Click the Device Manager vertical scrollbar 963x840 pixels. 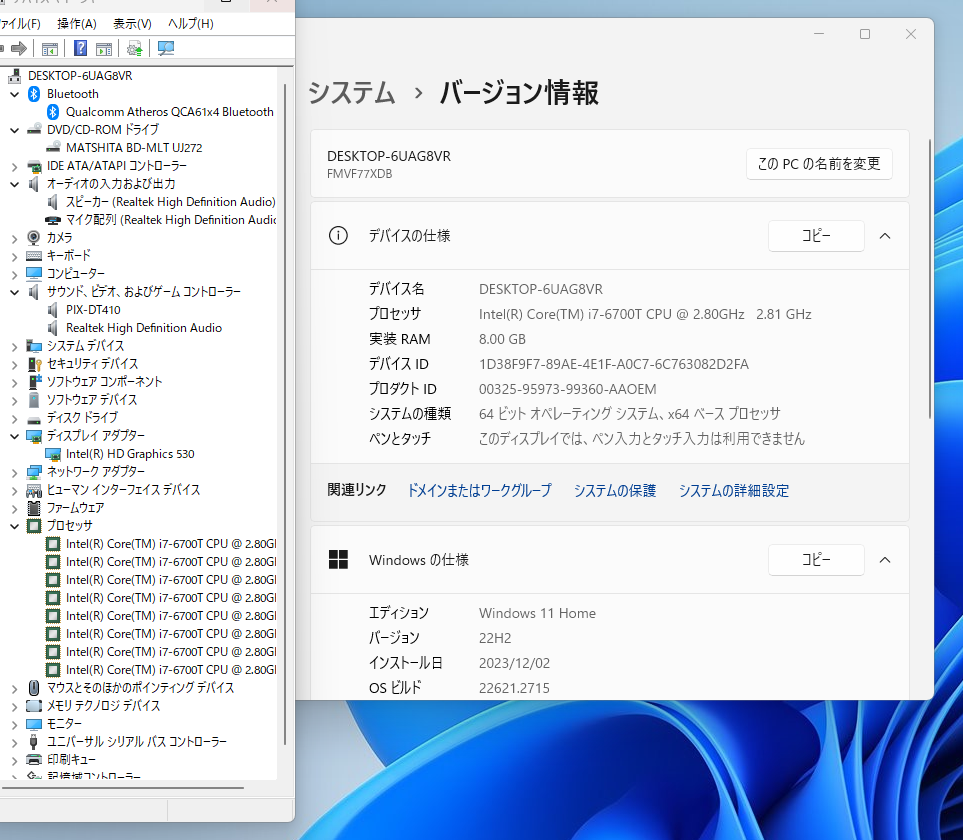coord(285,414)
